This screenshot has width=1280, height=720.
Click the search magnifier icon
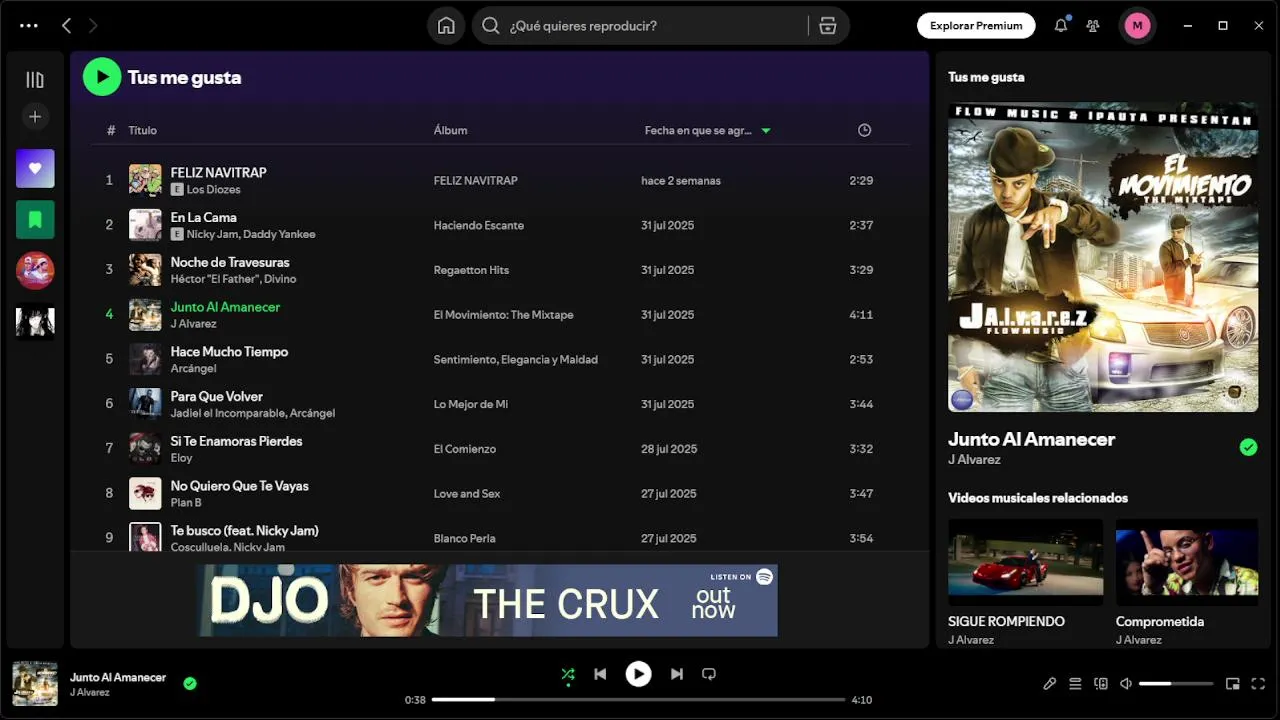491,26
